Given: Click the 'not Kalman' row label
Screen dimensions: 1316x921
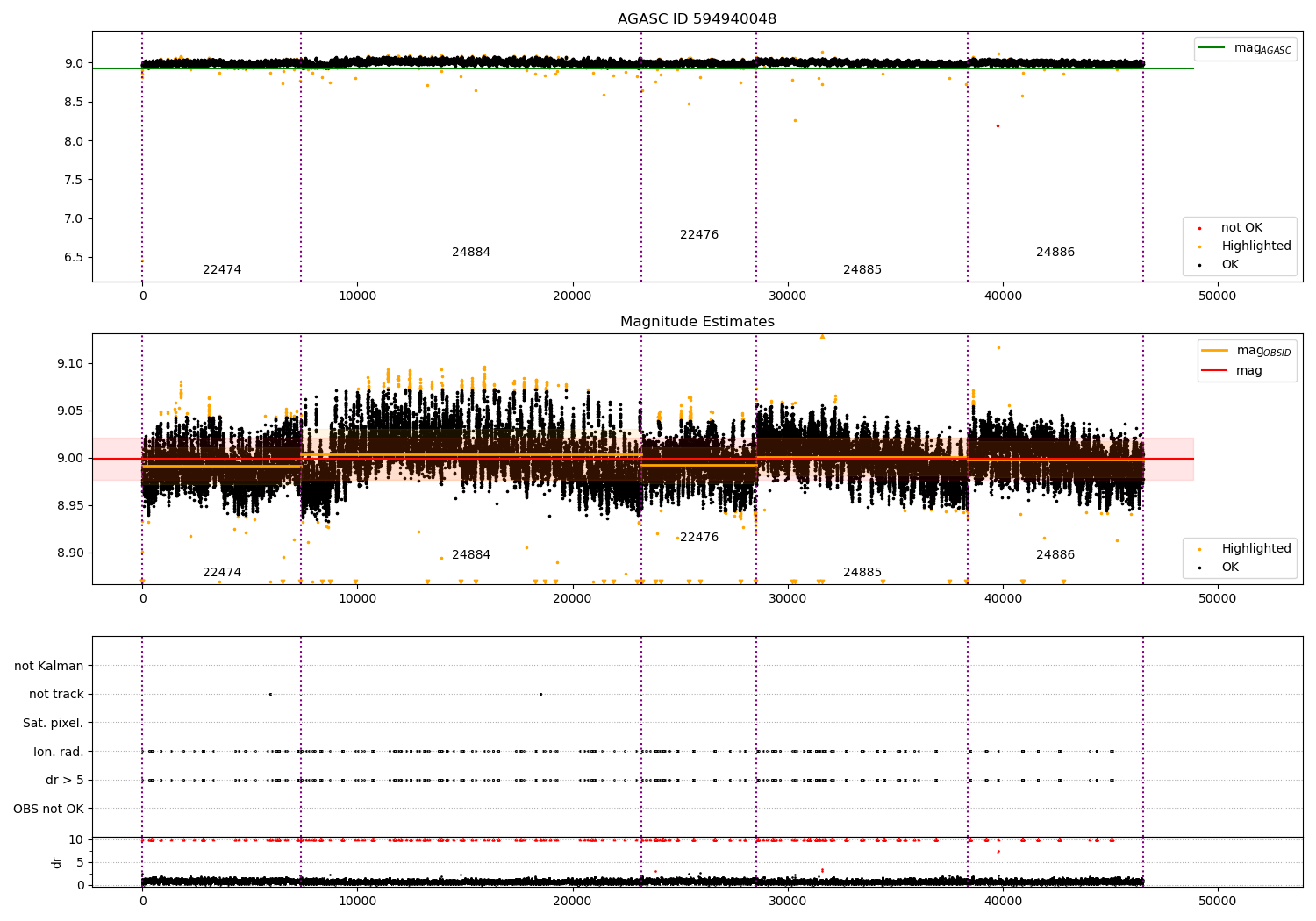Looking at the screenshot, I should pyautogui.click(x=49, y=666).
